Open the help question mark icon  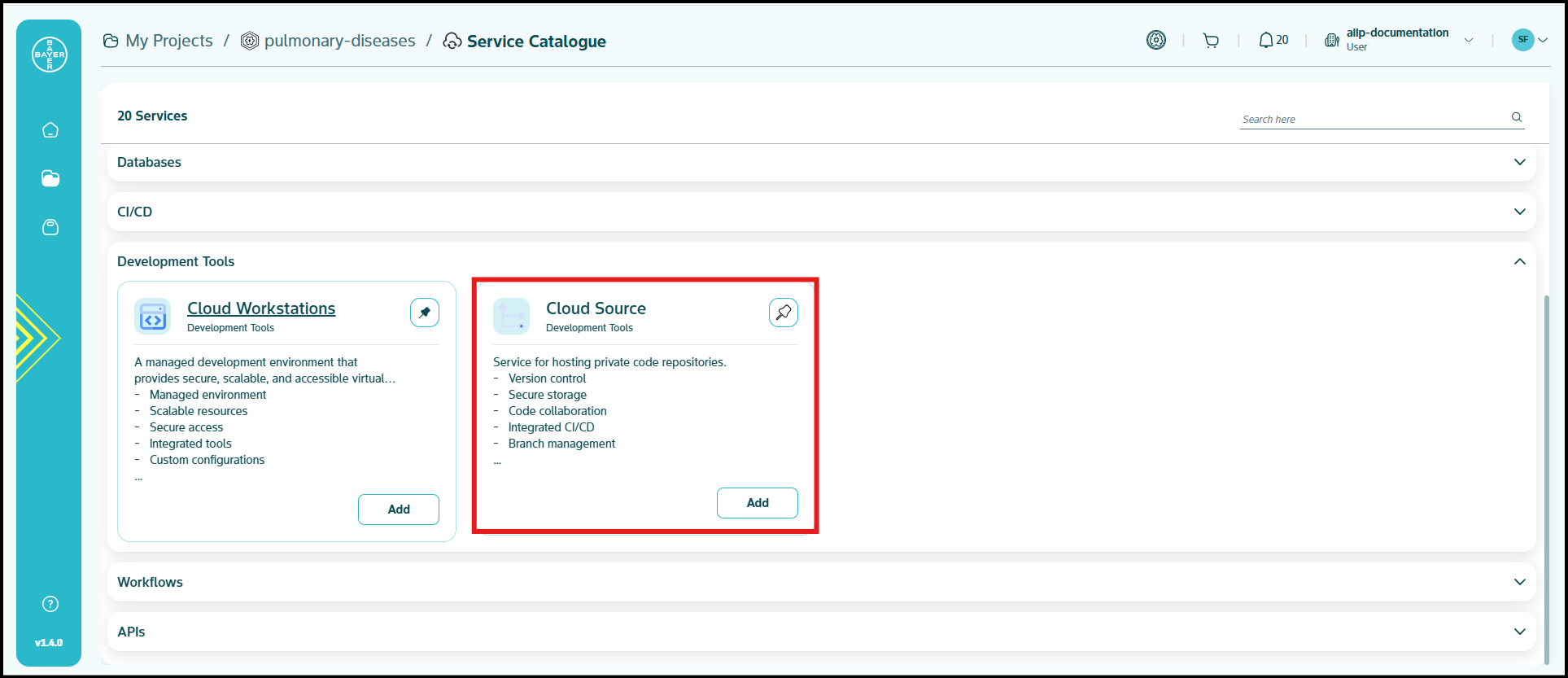(50, 604)
